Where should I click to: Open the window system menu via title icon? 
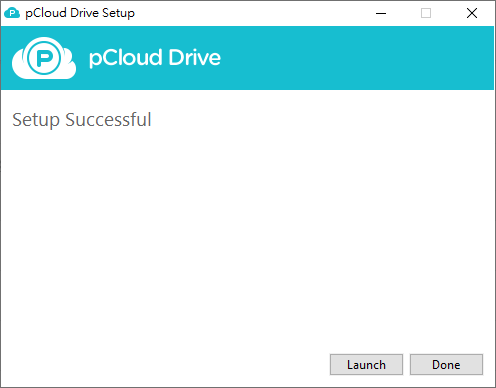12,13
